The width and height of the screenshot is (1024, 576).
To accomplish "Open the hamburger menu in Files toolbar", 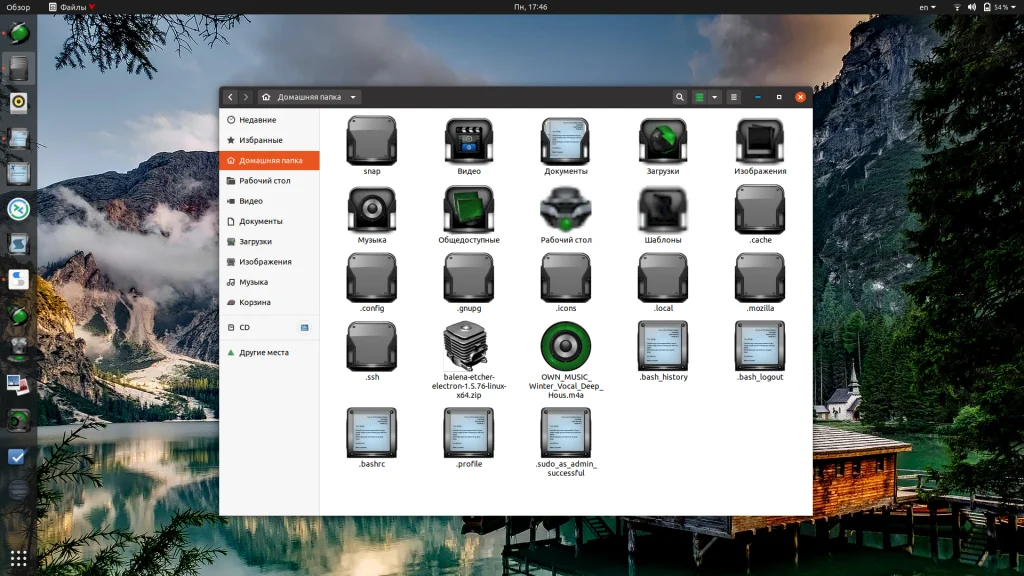I will click(734, 97).
